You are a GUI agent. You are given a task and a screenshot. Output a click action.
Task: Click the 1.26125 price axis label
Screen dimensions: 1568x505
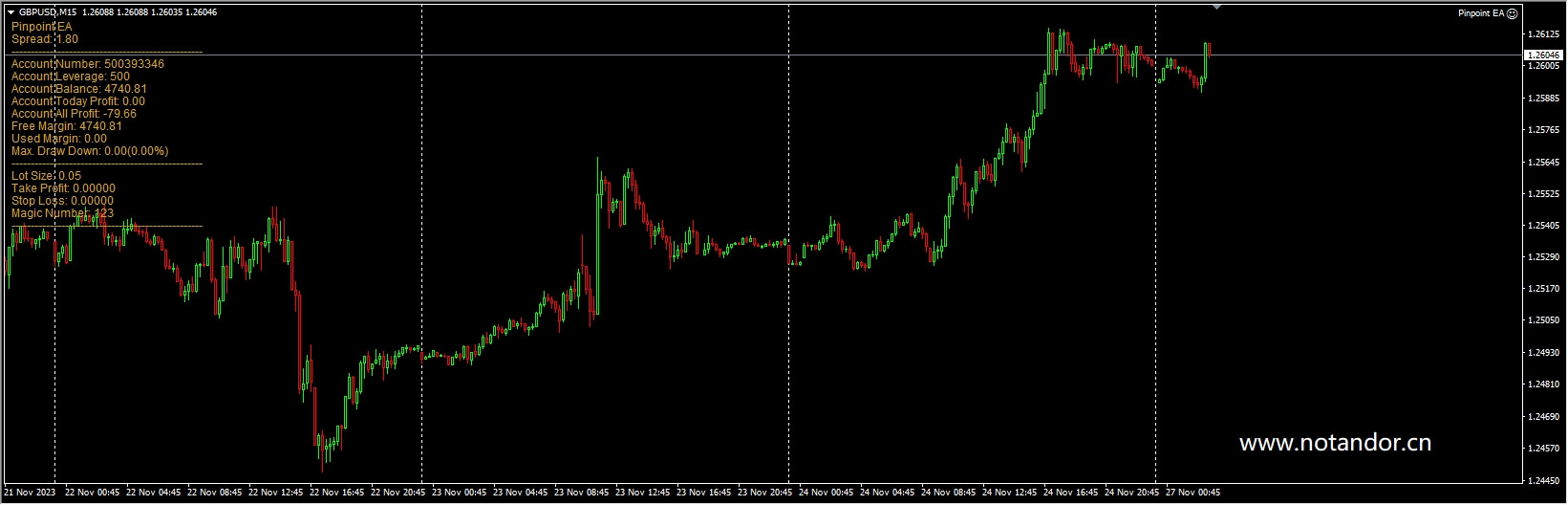[x=1543, y=34]
